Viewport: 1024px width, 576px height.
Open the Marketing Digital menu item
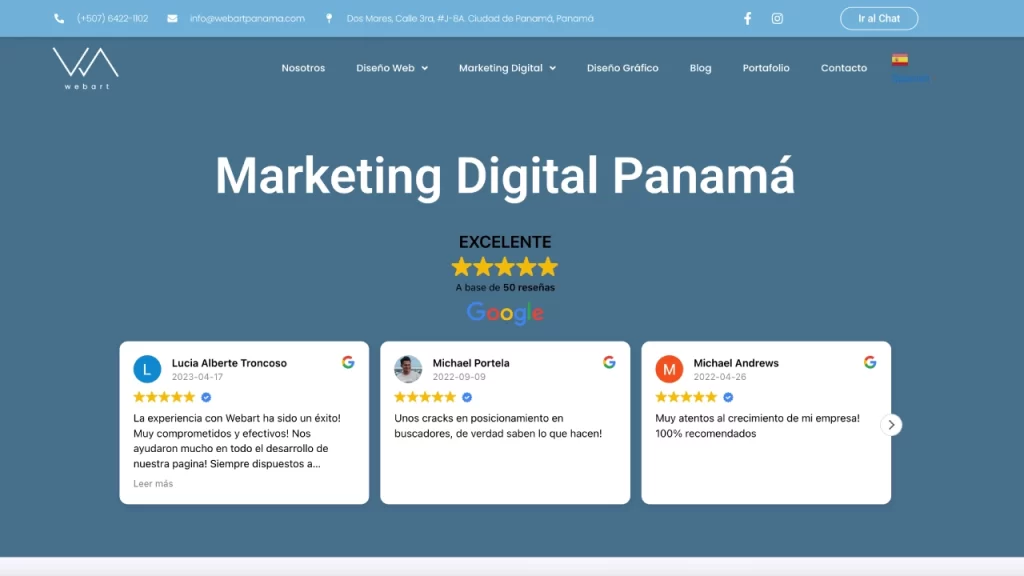click(x=501, y=68)
